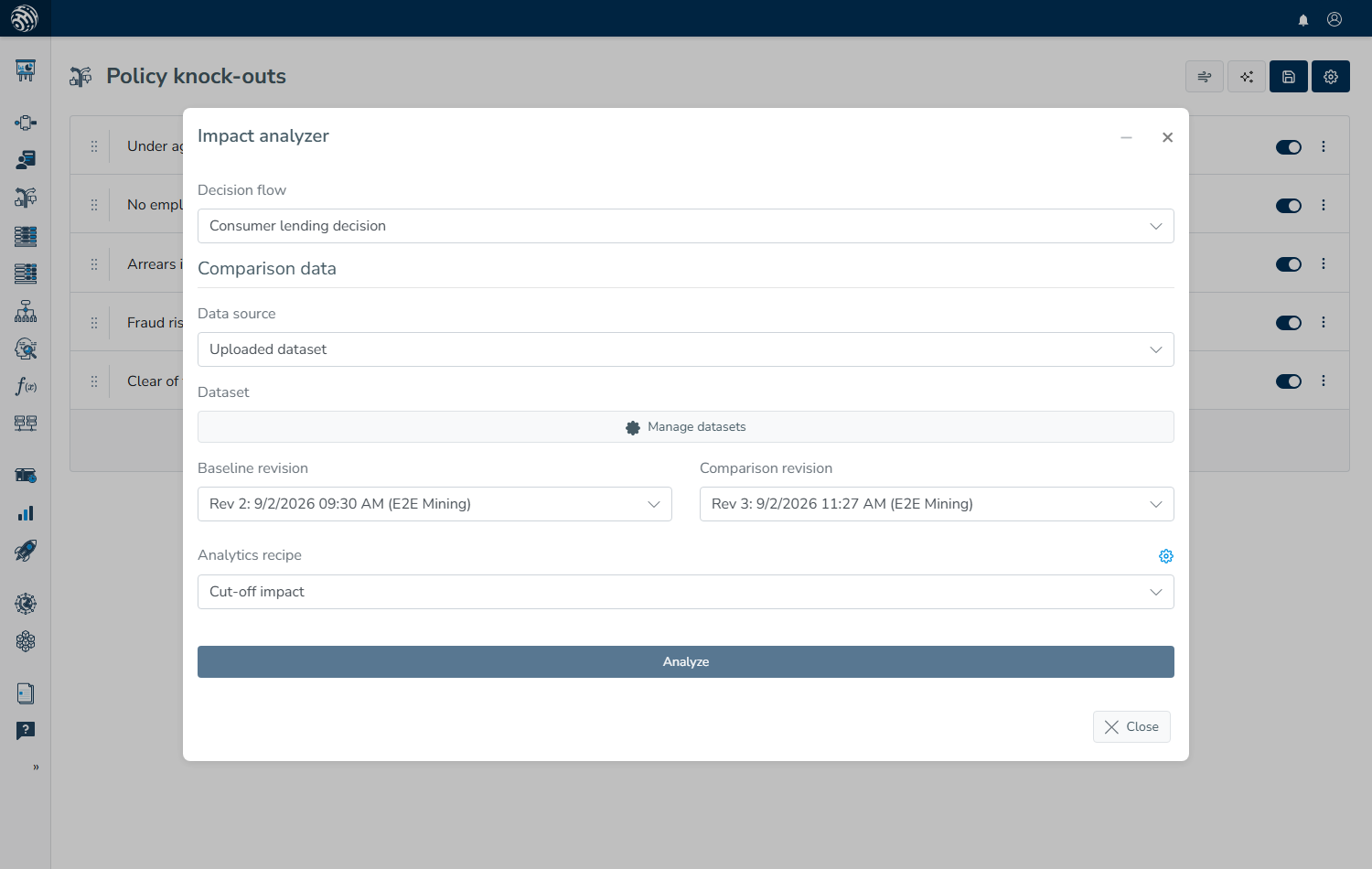Click the Close button in the dialog footer

pos(1131,727)
